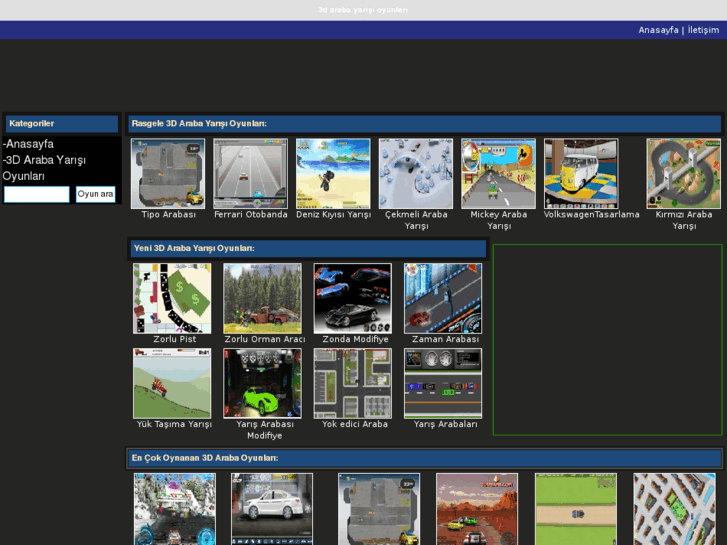Open the white sedan thumbnail in En Çok Oynanan
The height and width of the screenshot is (545, 727).
tap(272, 509)
